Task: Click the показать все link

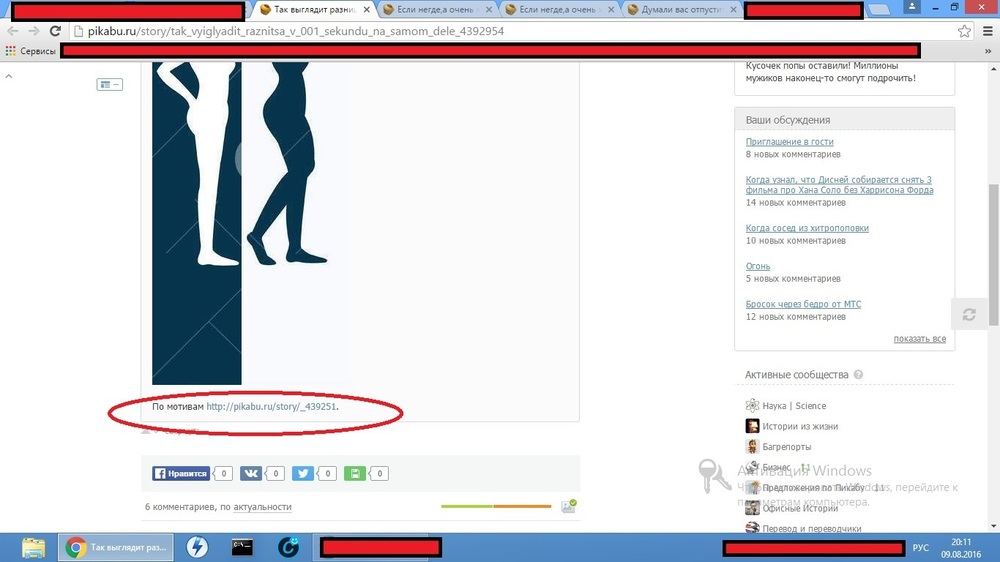Action: tap(919, 339)
